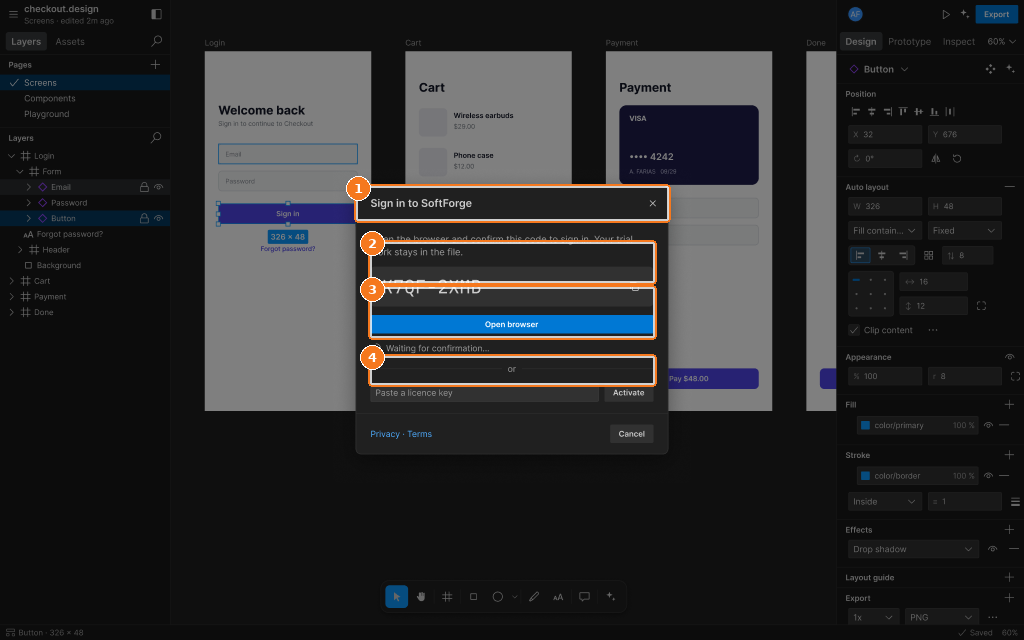This screenshot has width=1024, height=640.
Task: Click the AF user avatar
Action: (x=855, y=14)
